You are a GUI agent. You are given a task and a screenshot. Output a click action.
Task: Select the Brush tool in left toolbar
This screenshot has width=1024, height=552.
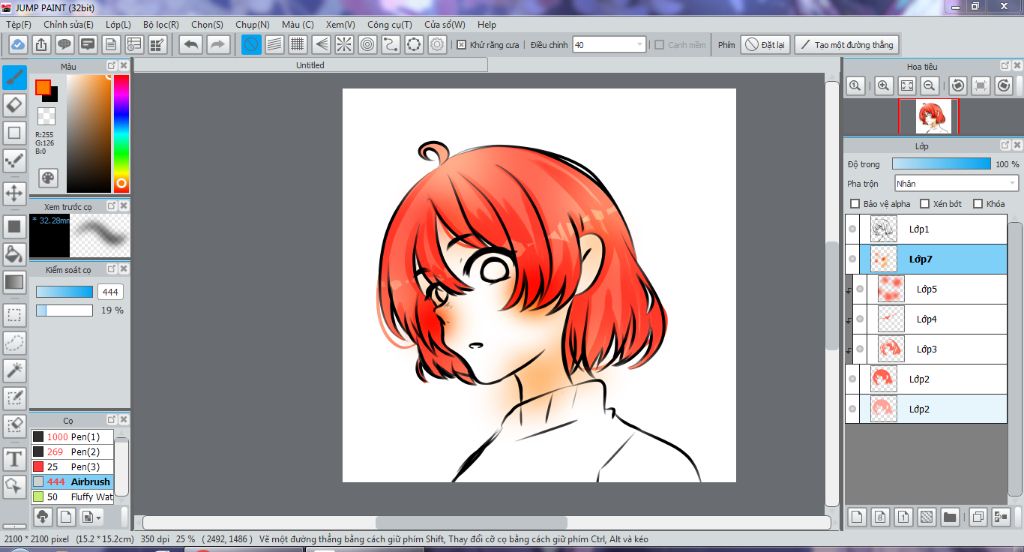point(14,77)
